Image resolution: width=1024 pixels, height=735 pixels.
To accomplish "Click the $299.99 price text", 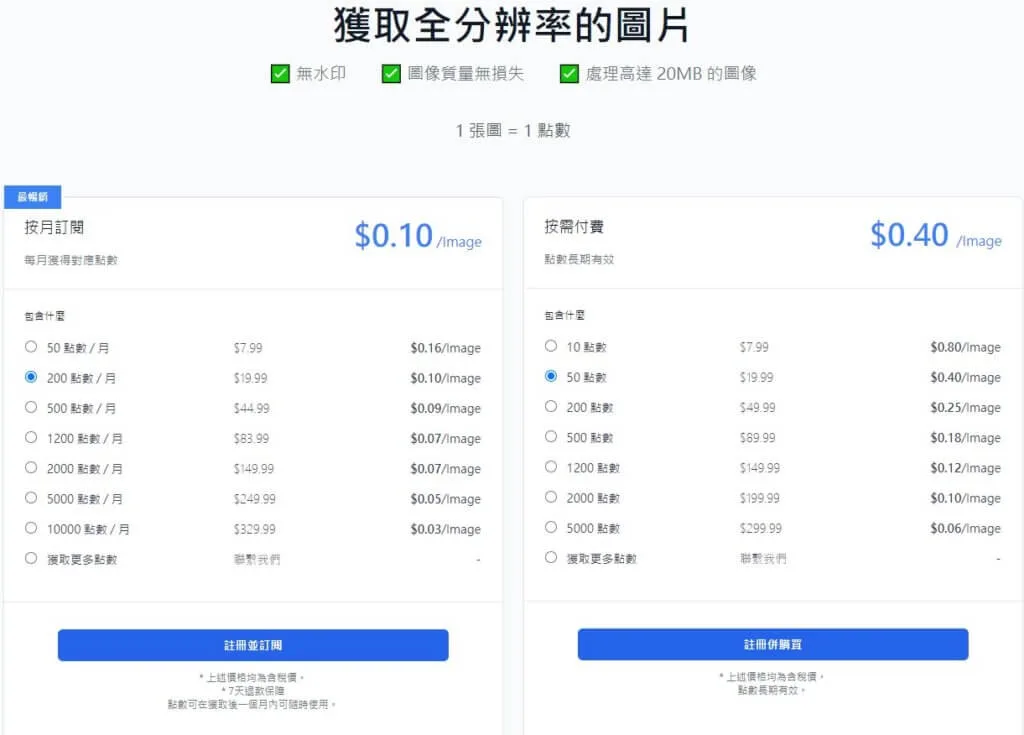I will tap(761, 528).
